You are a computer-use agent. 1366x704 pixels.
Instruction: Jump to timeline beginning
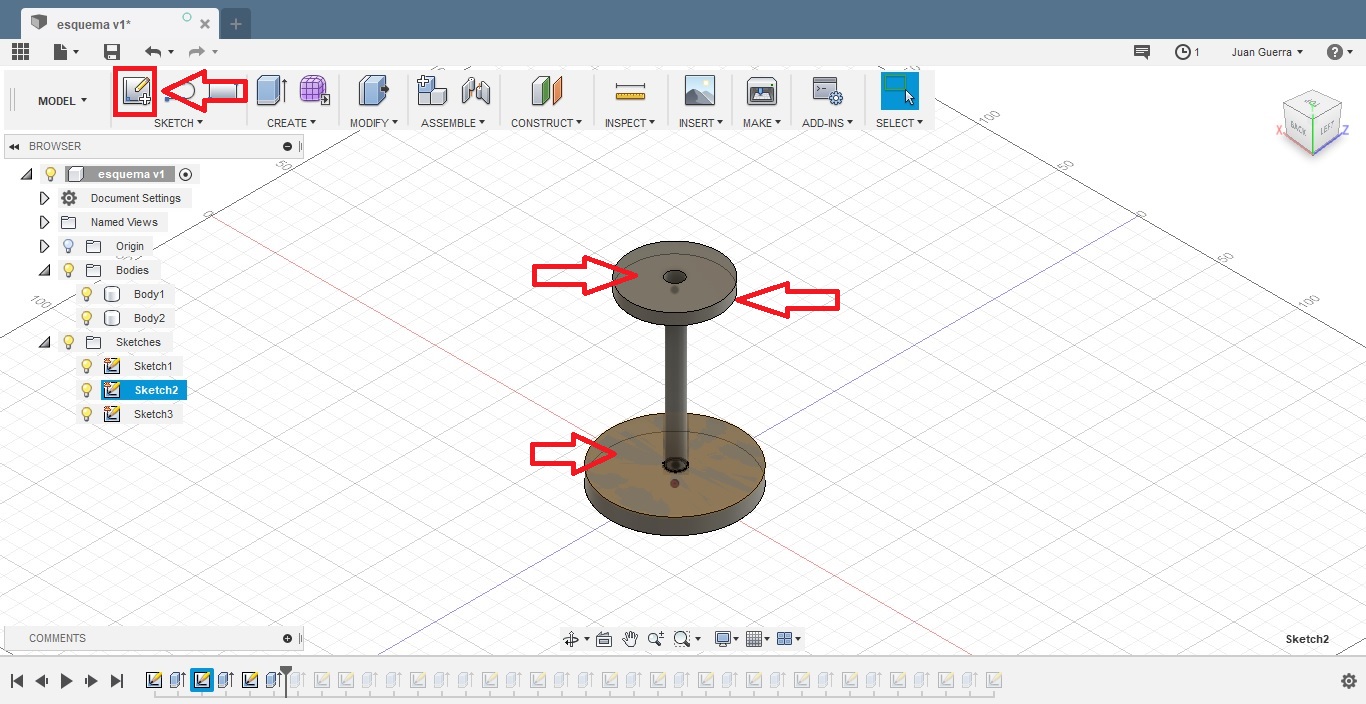[x=17, y=681]
